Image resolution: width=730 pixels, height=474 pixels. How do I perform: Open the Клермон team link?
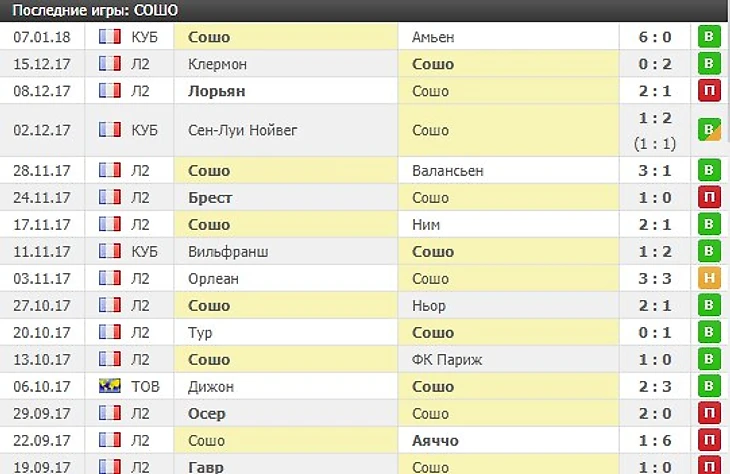pyautogui.click(x=217, y=64)
